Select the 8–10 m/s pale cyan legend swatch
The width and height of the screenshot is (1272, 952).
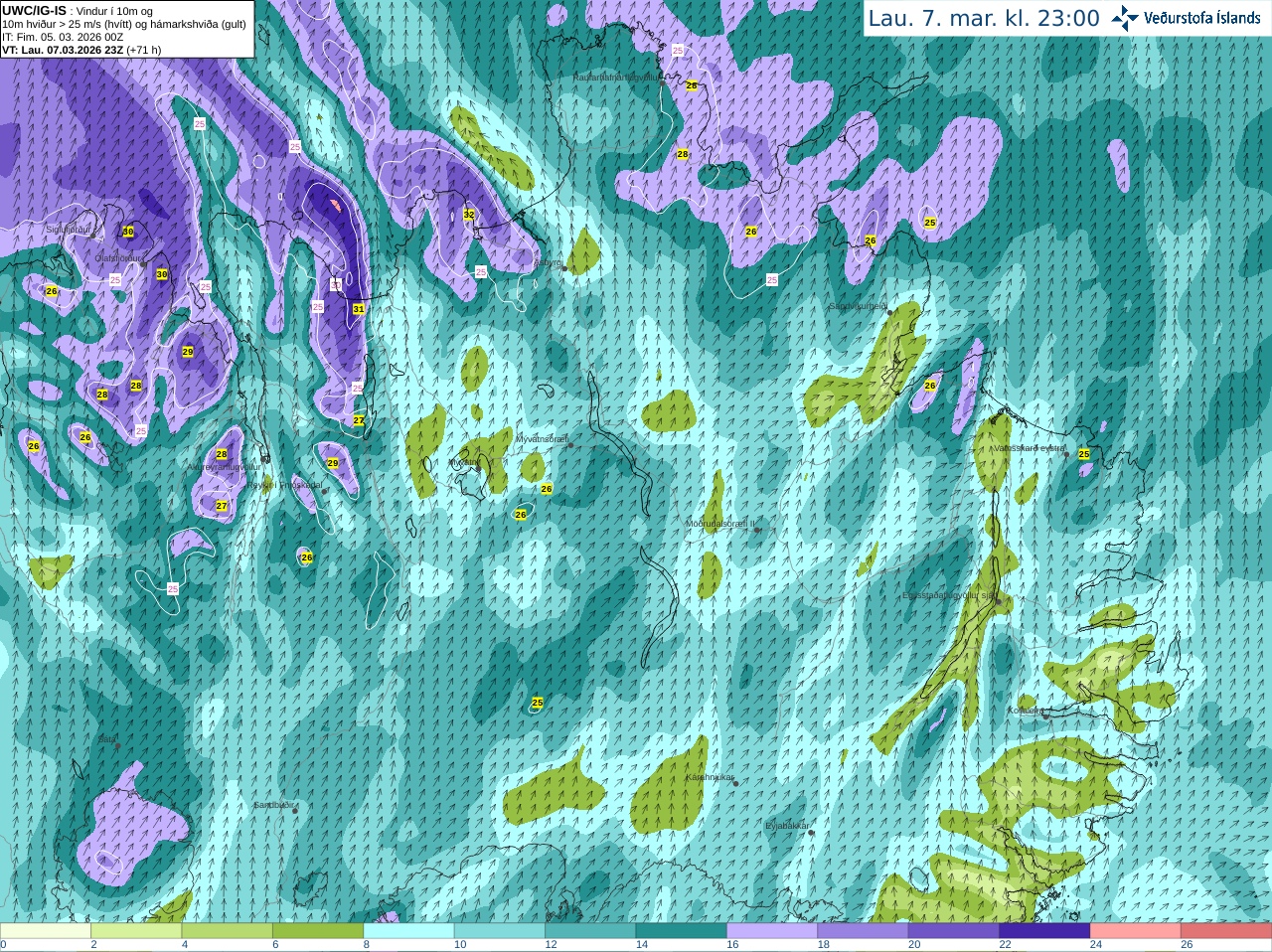(408, 931)
